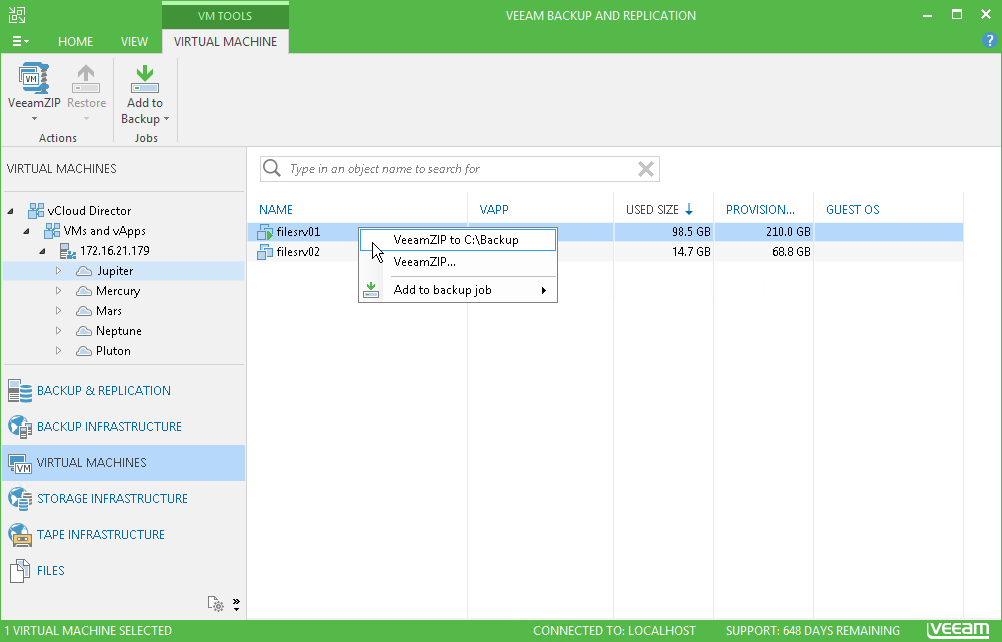Select VMs and vApps in the tree

click(104, 231)
